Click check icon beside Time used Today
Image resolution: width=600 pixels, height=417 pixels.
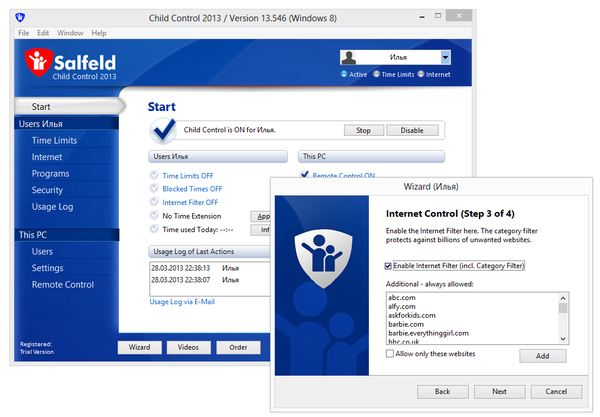[x=154, y=229]
